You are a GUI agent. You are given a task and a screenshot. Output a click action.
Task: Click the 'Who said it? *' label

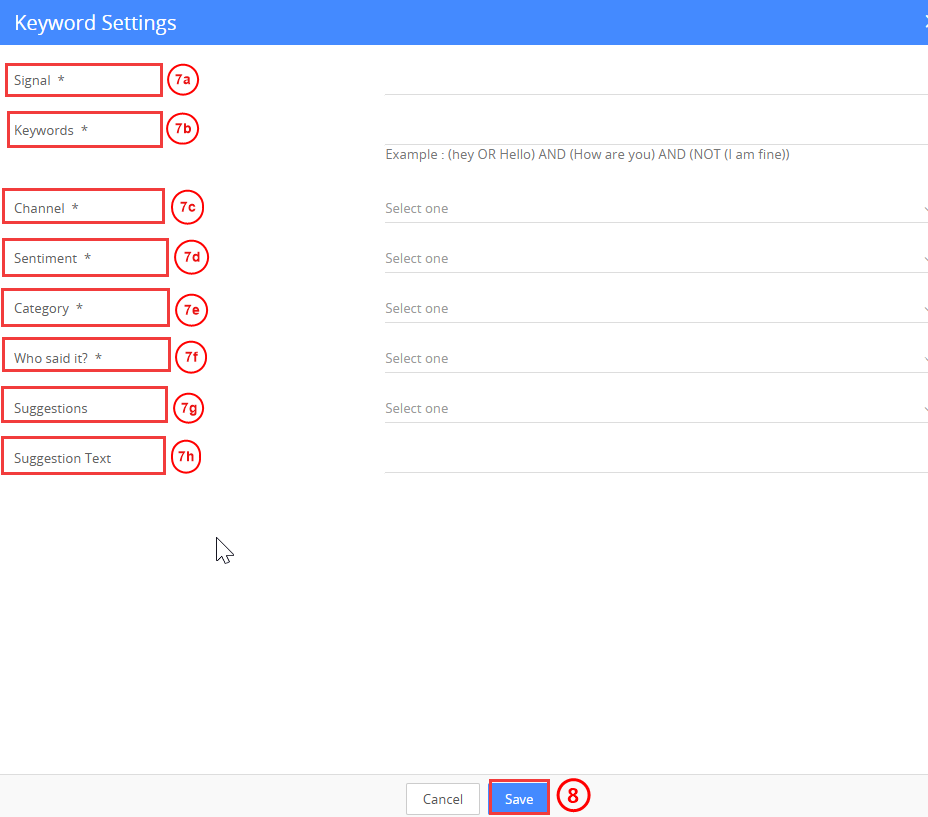[58, 358]
